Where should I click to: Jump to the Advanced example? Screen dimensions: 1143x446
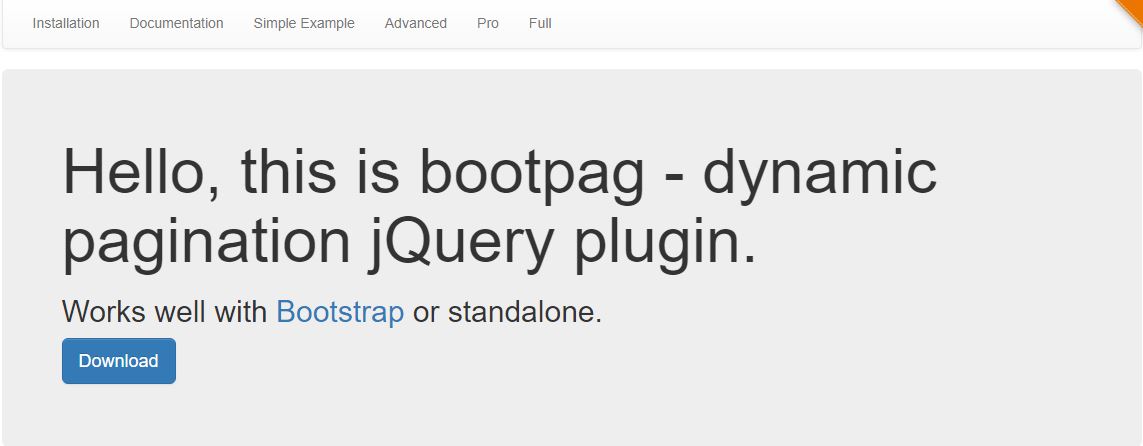[x=416, y=23]
